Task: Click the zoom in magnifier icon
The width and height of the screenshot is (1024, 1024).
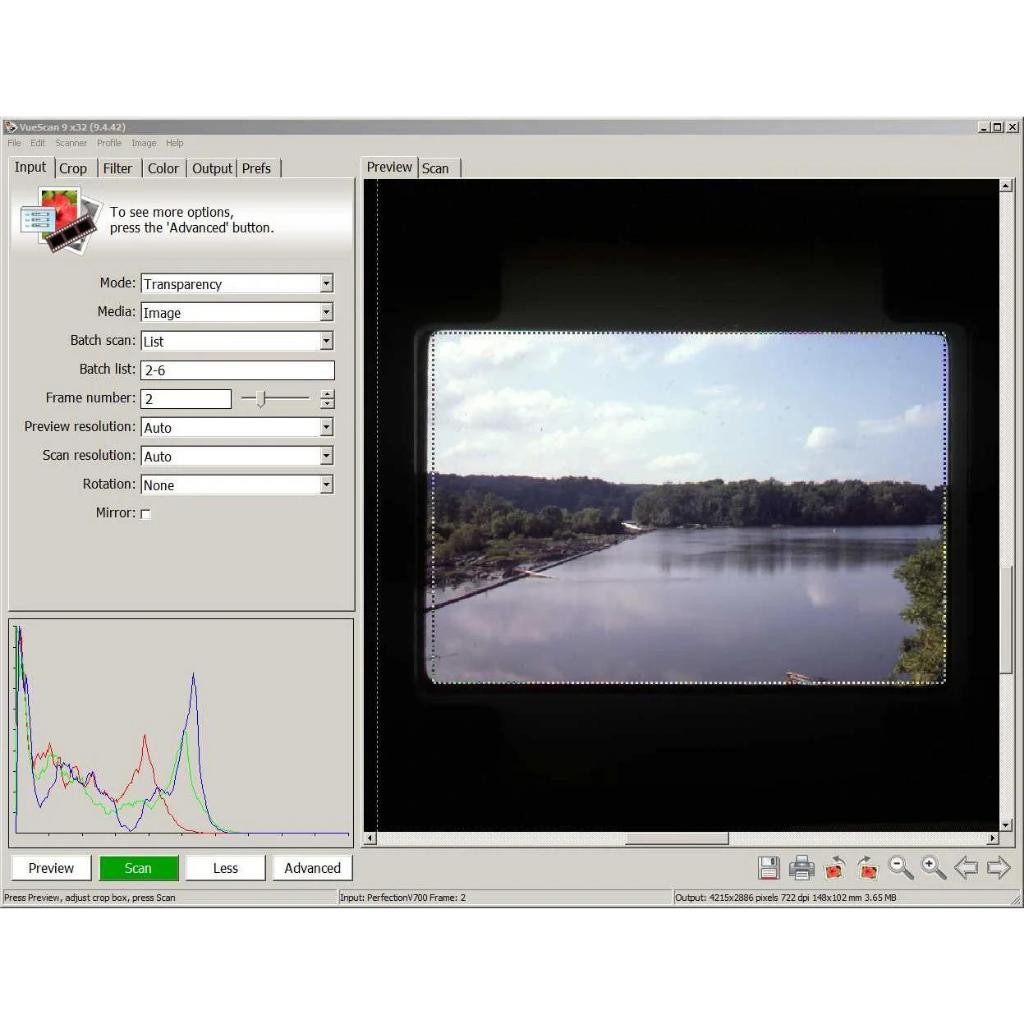Action: pos(933,868)
